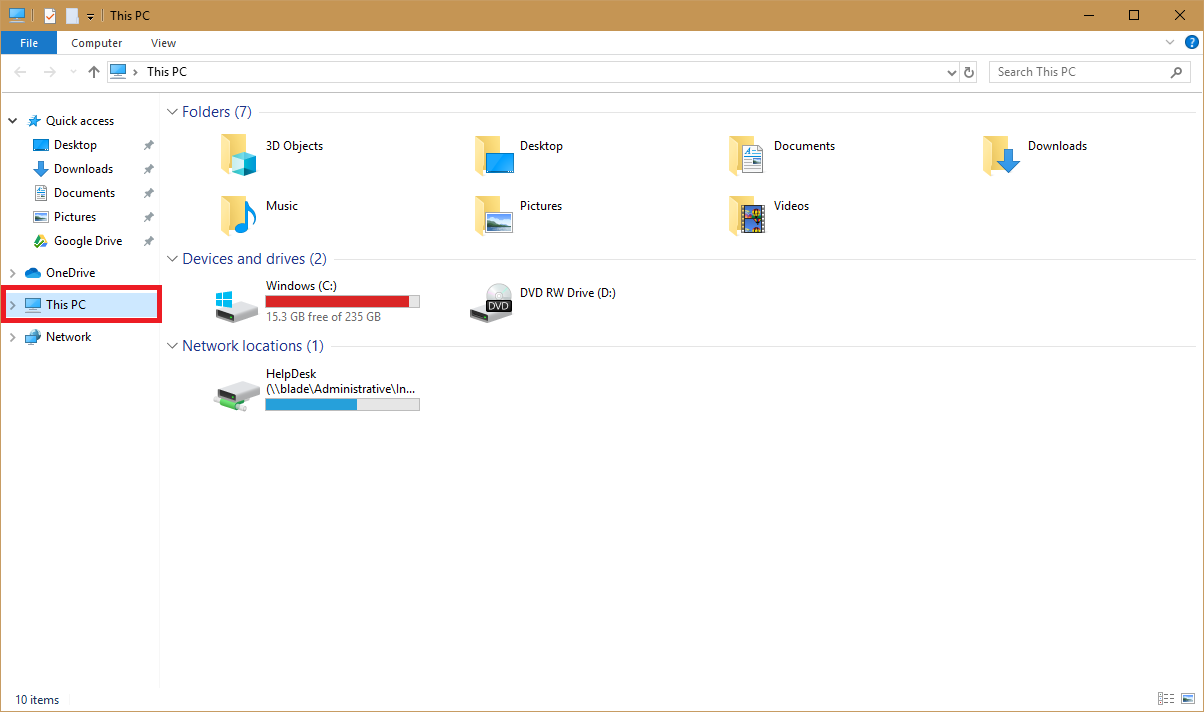
Task: Click the Refresh button in address bar
Action: (x=968, y=72)
